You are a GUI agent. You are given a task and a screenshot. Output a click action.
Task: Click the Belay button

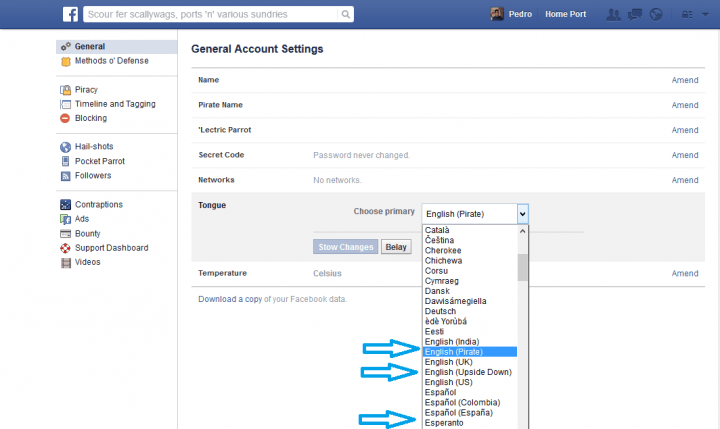click(396, 247)
